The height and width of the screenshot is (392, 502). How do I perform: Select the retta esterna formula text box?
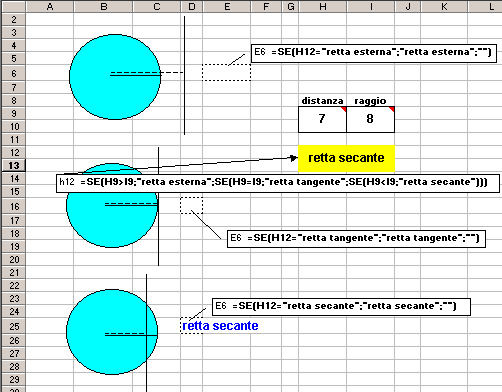374,53
